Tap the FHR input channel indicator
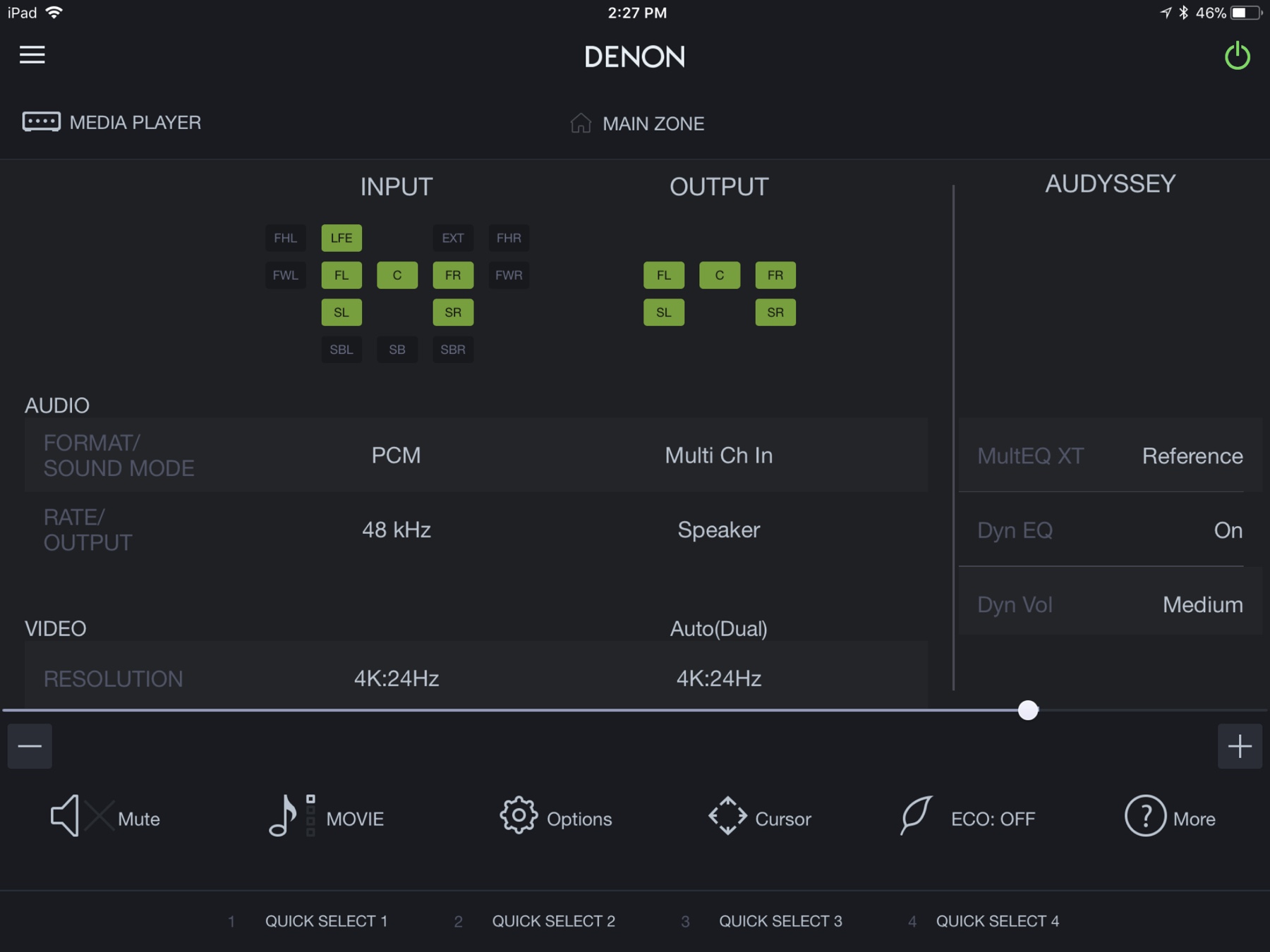Screen dimensions: 1270x952 tap(509, 238)
